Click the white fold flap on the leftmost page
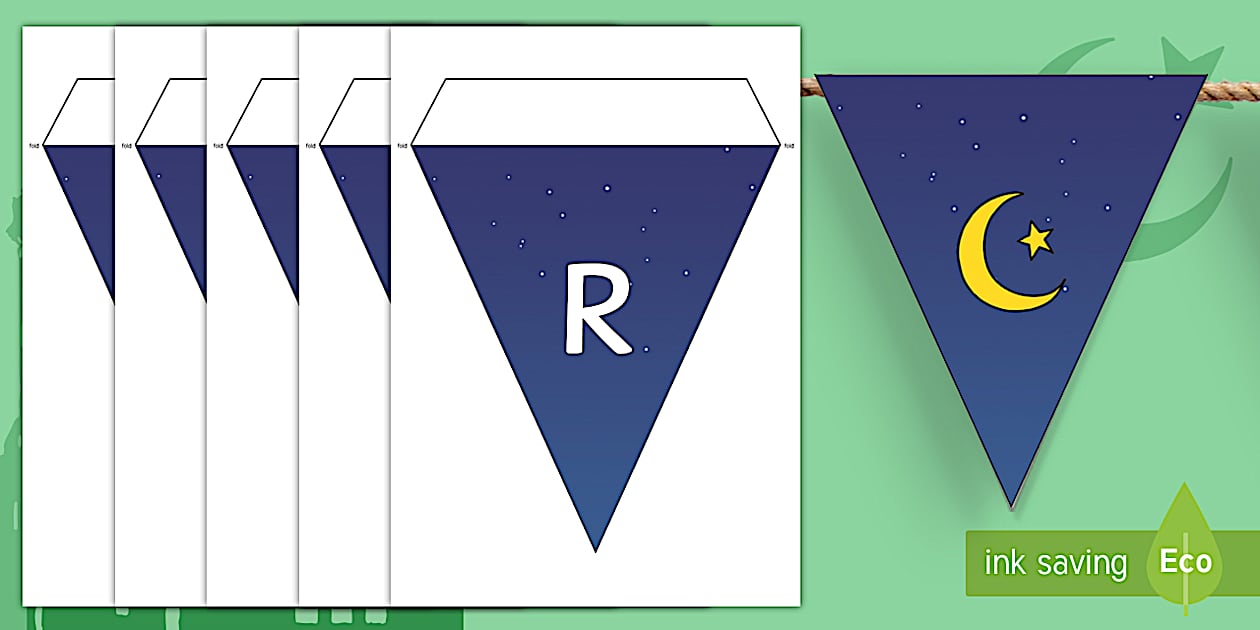 tap(90, 112)
